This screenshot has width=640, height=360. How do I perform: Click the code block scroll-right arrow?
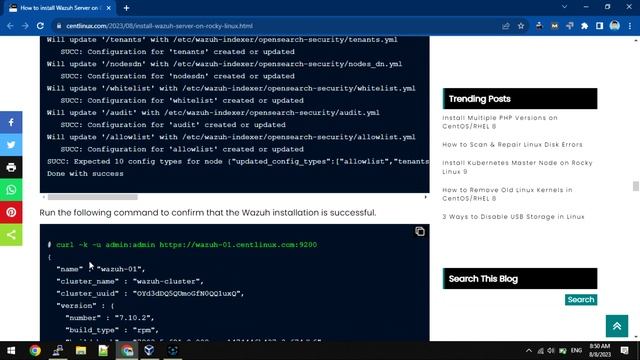tap(425, 197)
